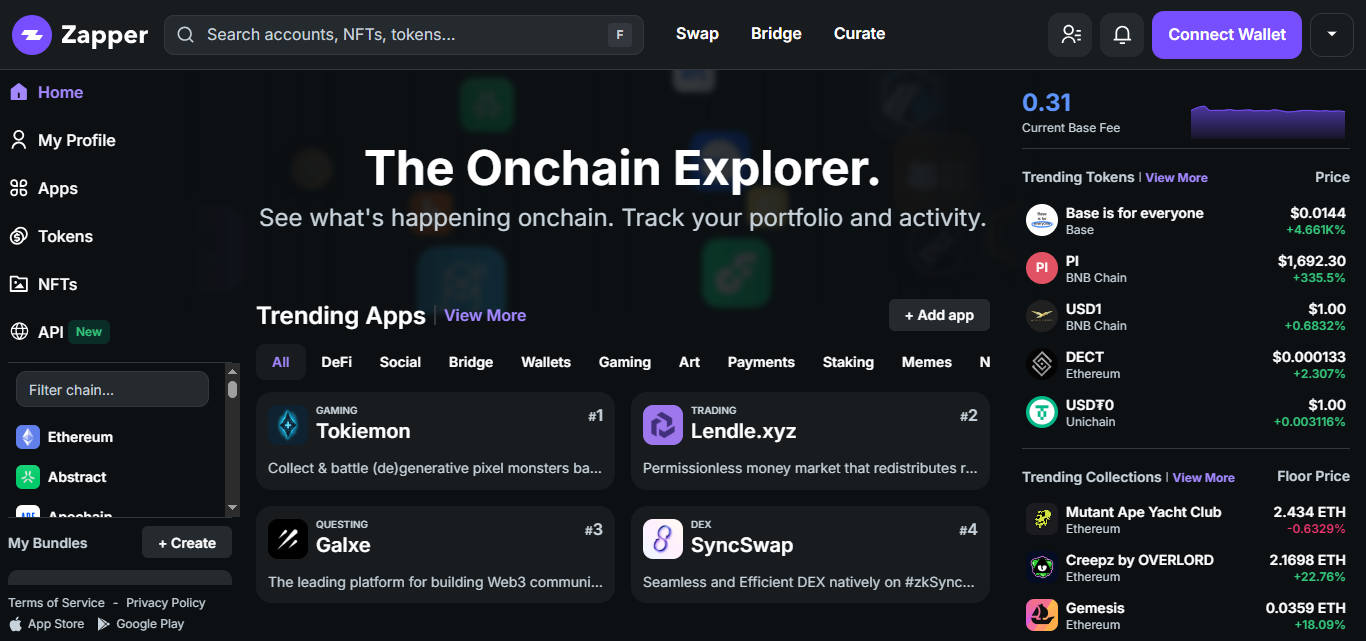
Task: Click the USD₮0 token icon
Action: [x=1042, y=412]
